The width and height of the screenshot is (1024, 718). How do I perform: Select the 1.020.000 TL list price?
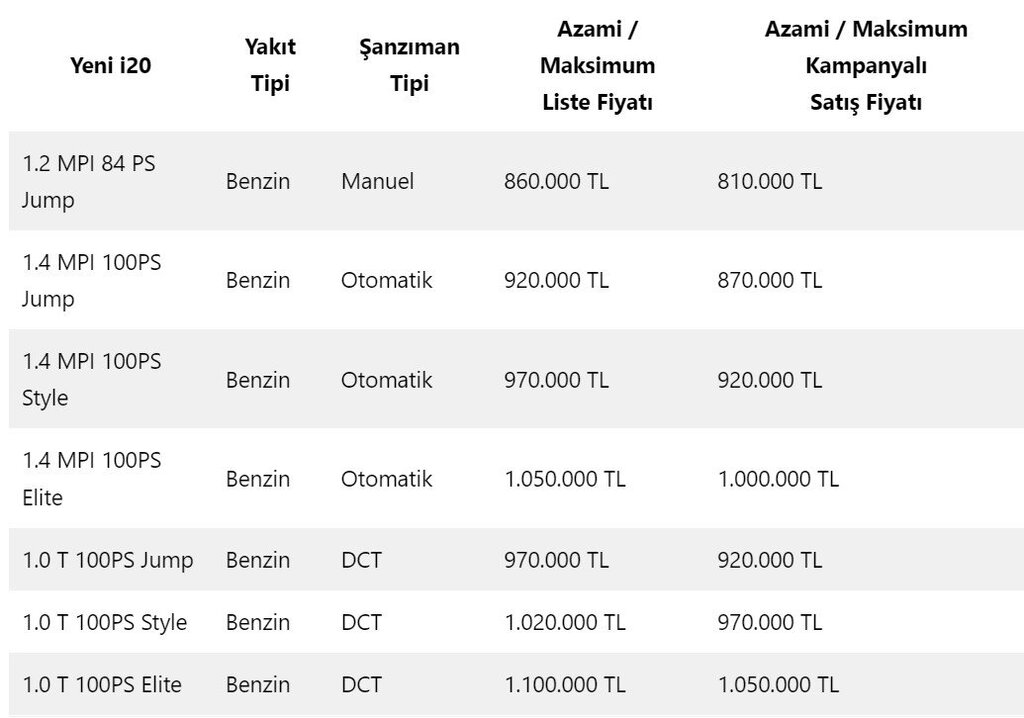point(565,623)
